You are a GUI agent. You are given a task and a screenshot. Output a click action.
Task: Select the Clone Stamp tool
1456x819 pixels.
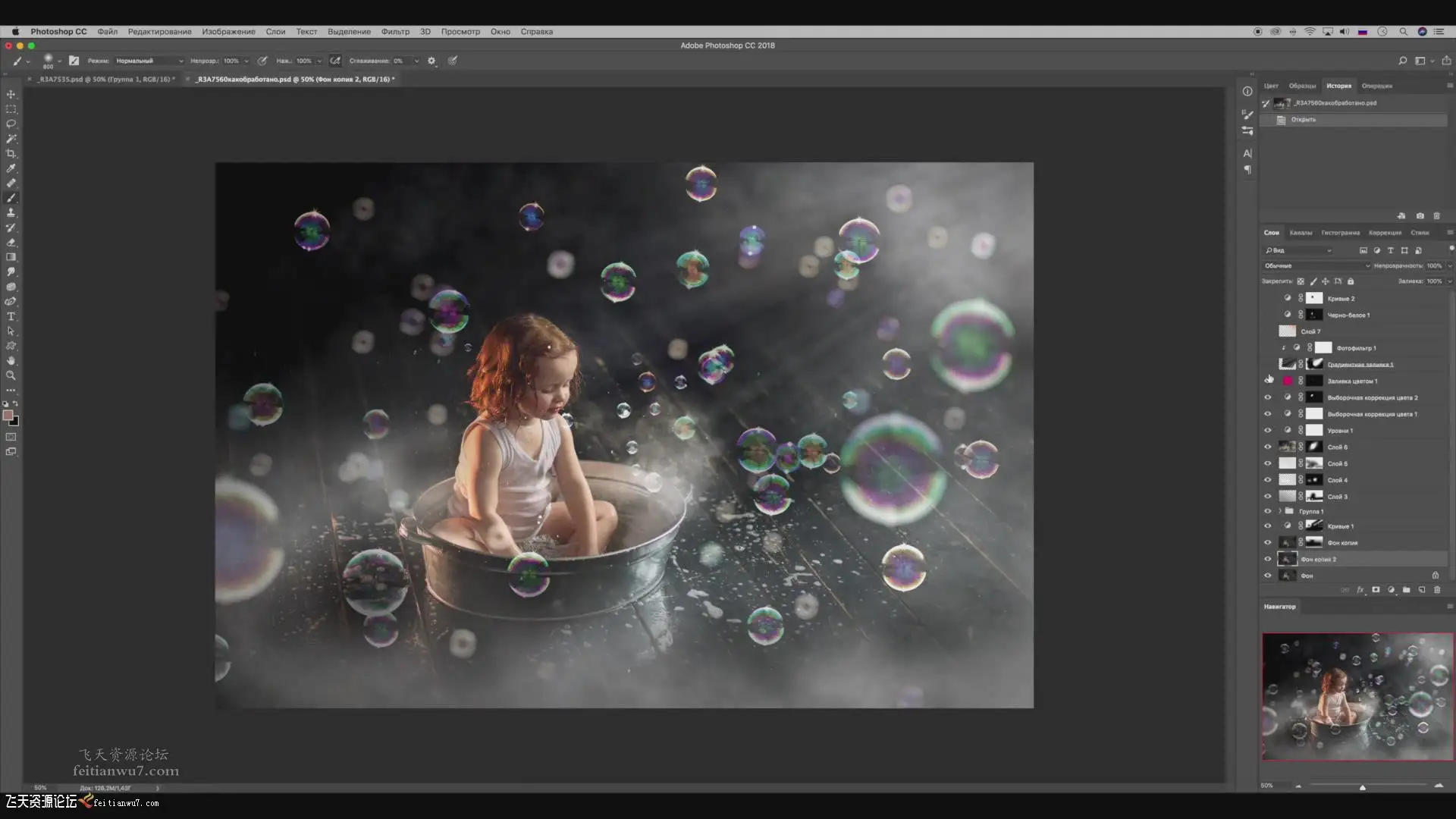click(x=11, y=212)
